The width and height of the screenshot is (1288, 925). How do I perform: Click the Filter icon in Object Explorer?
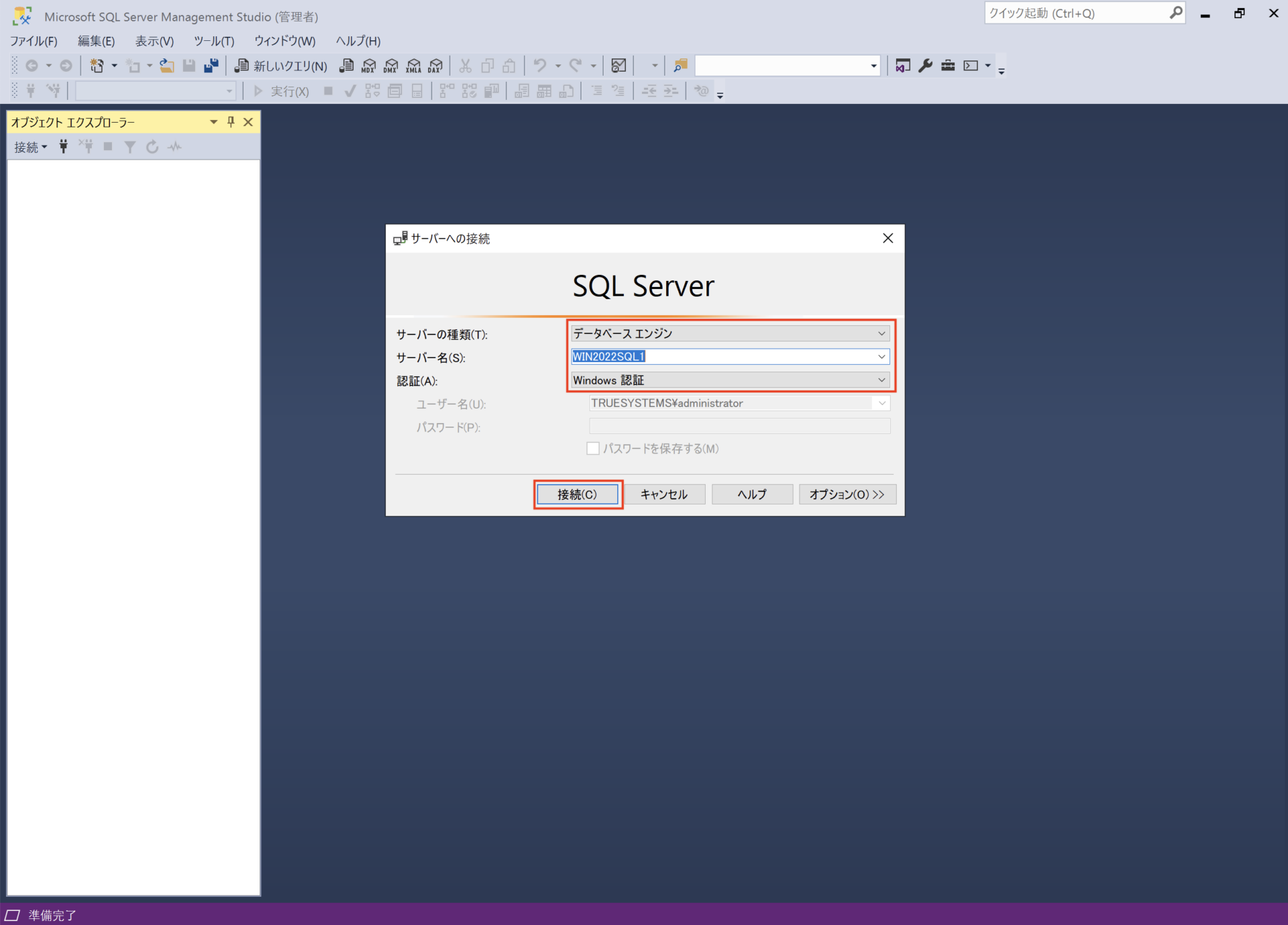click(x=130, y=147)
